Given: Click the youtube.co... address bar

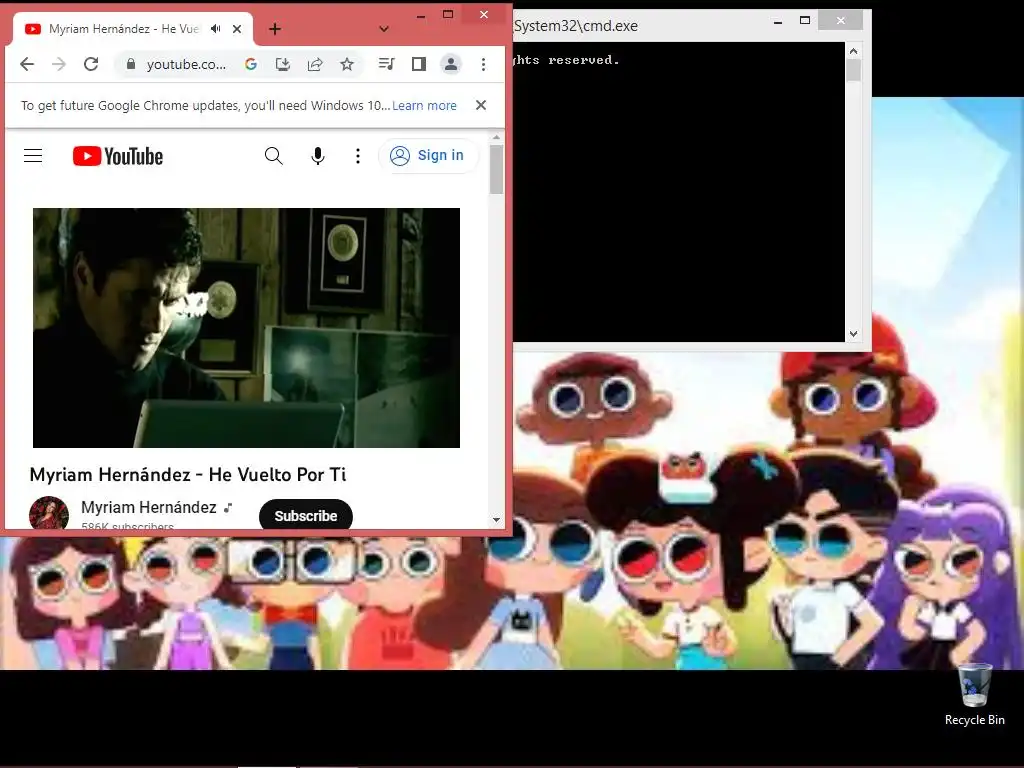Looking at the screenshot, I should [186, 64].
